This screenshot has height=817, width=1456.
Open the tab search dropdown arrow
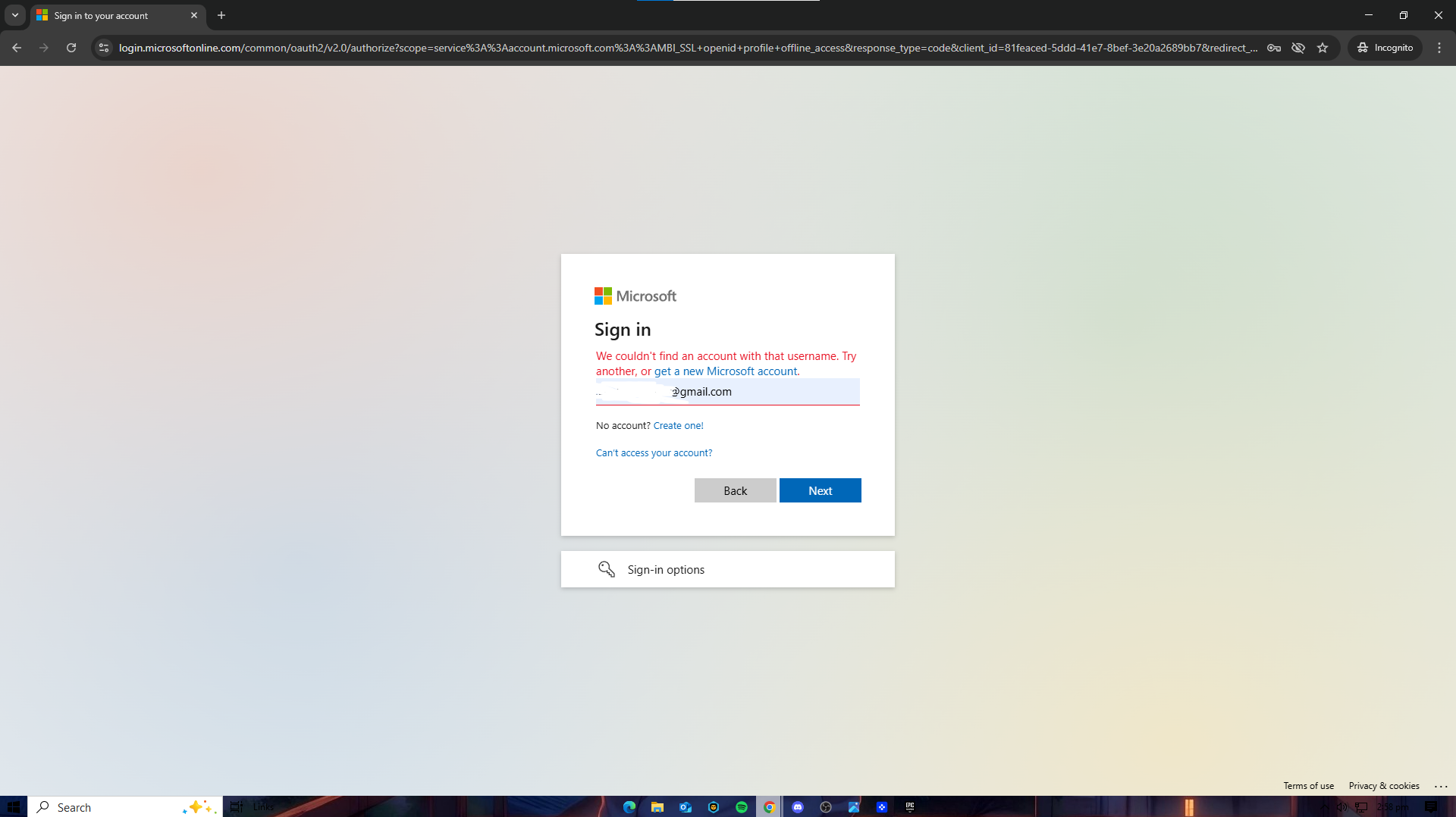coord(15,15)
